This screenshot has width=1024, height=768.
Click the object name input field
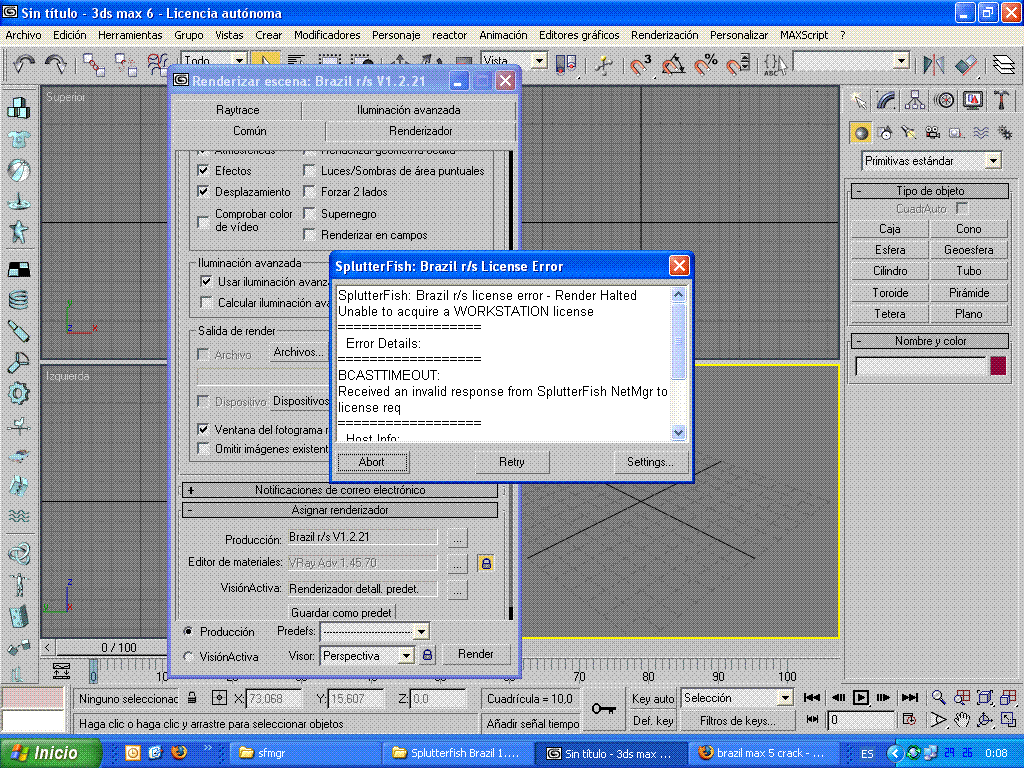tap(920, 366)
